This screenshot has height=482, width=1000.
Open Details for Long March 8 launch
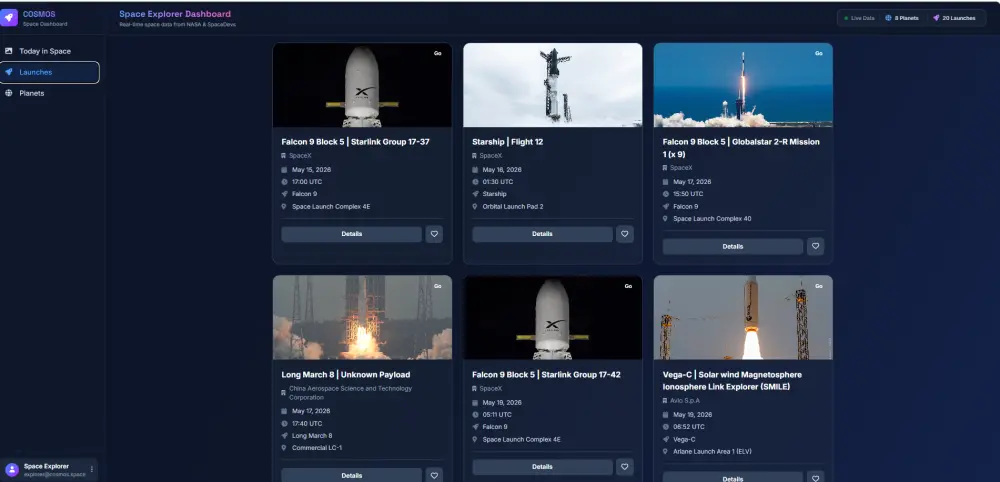click(351, 475)
